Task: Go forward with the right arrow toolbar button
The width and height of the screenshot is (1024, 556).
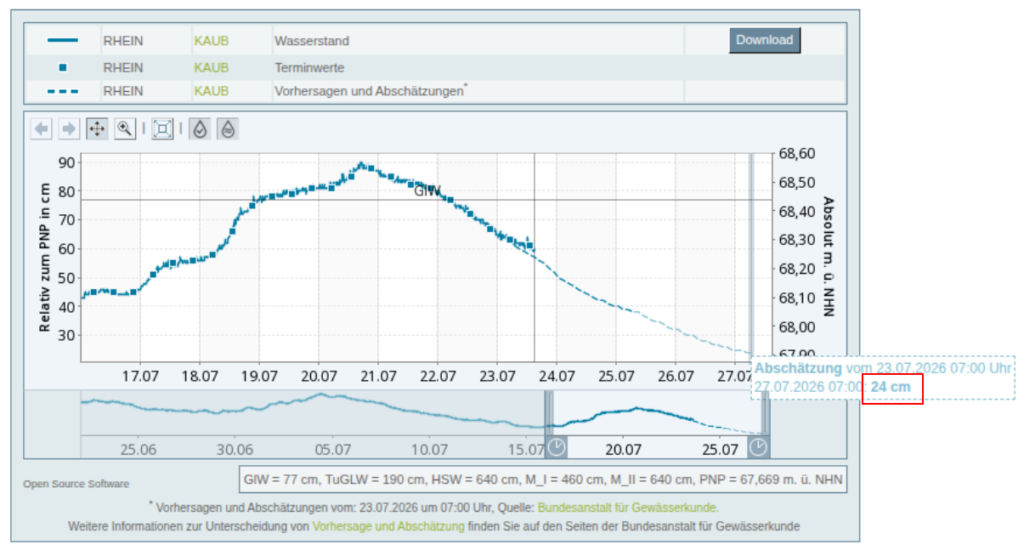Action: 69,129
